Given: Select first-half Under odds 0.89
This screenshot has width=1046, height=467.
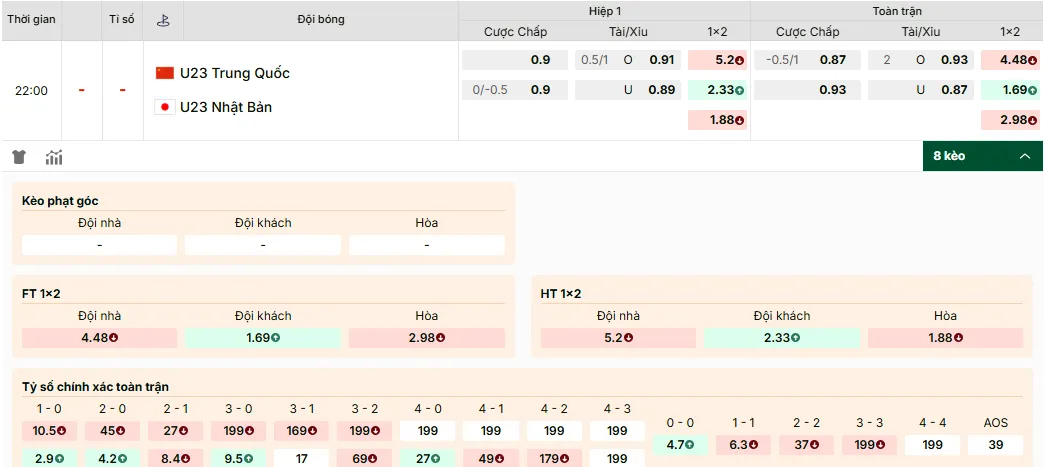Looking at the screenshot, I should (661, 90).
